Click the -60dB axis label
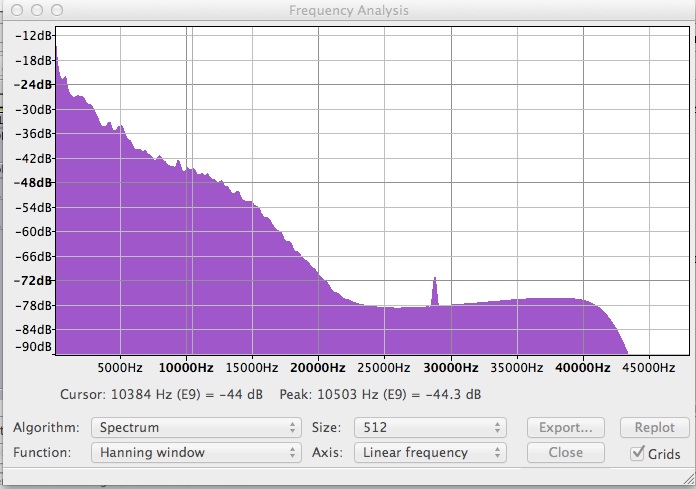This screenshot has height=489, width=696. tap(33, 232)
